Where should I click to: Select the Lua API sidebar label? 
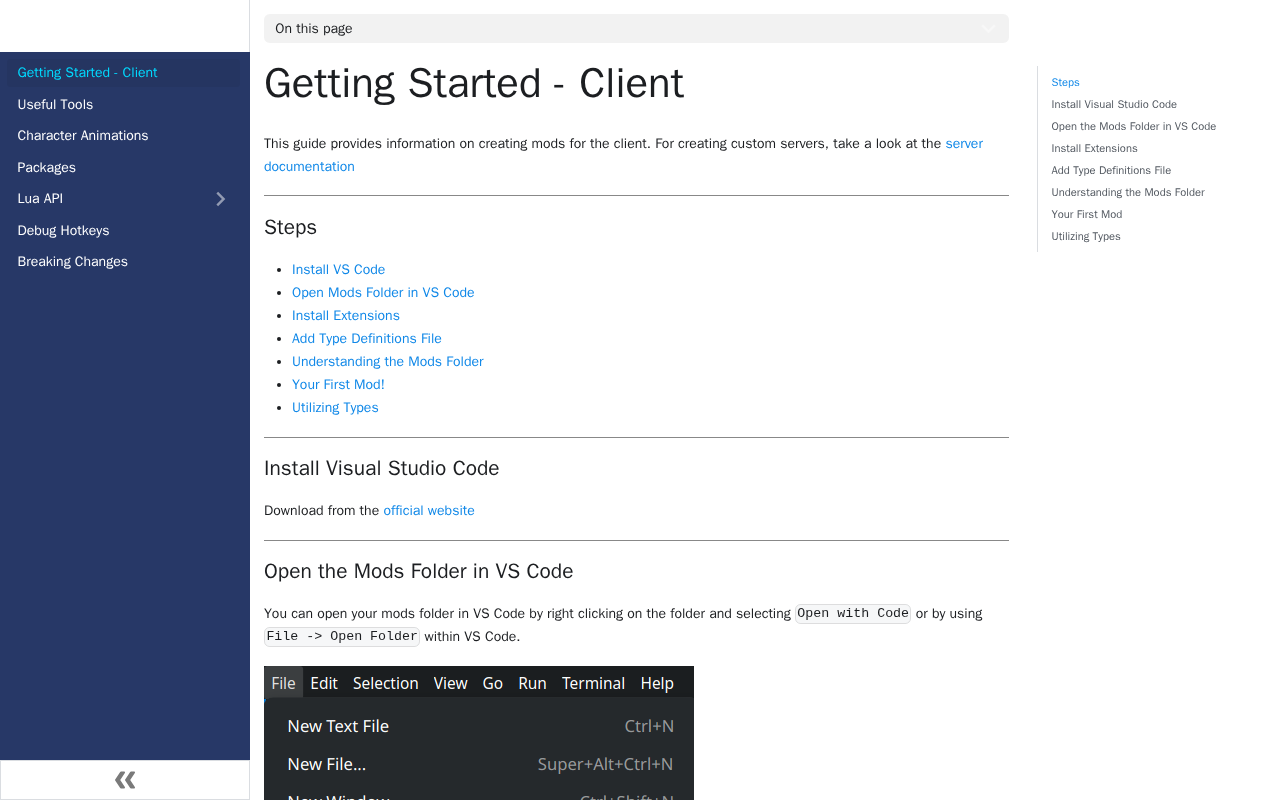pos(40,199)
